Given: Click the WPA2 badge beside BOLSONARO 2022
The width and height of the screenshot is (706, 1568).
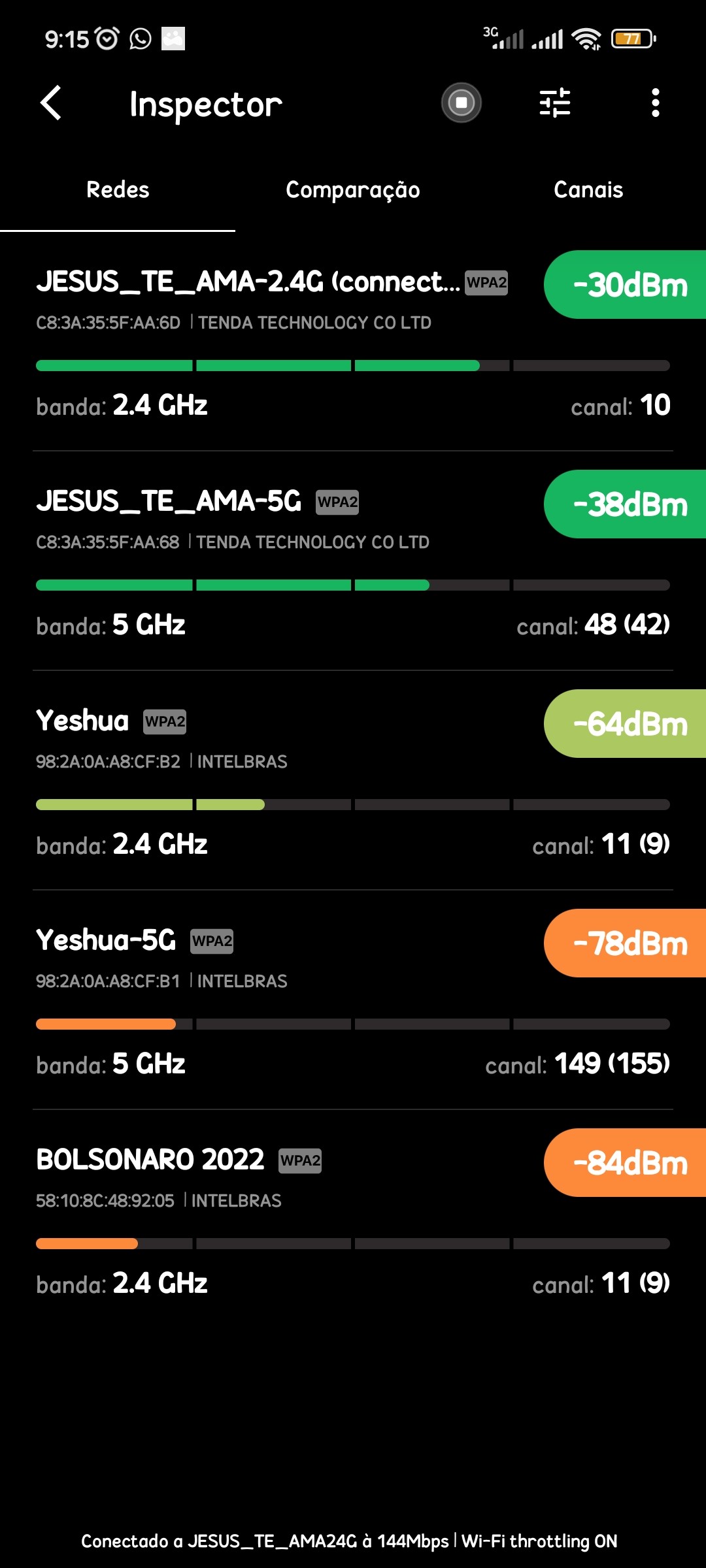Looking at the screenshot, I should (x=300, y=1161).
